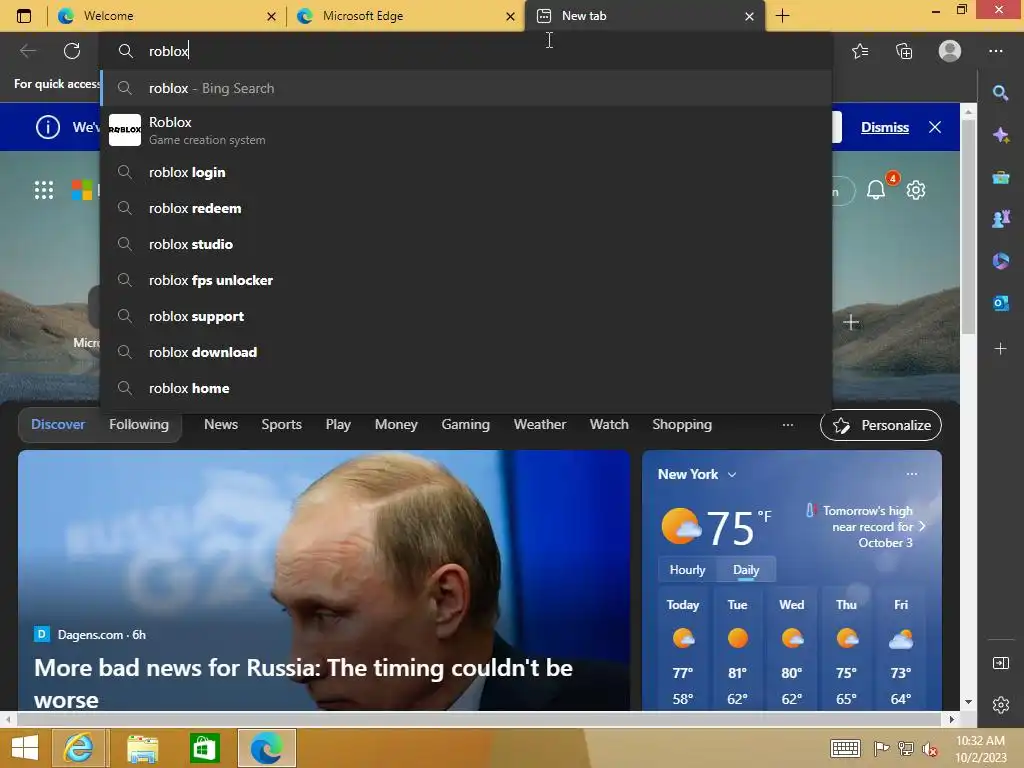1024x768 pixels.
Task: Open page settings gear icon
Action: point(916,190)
